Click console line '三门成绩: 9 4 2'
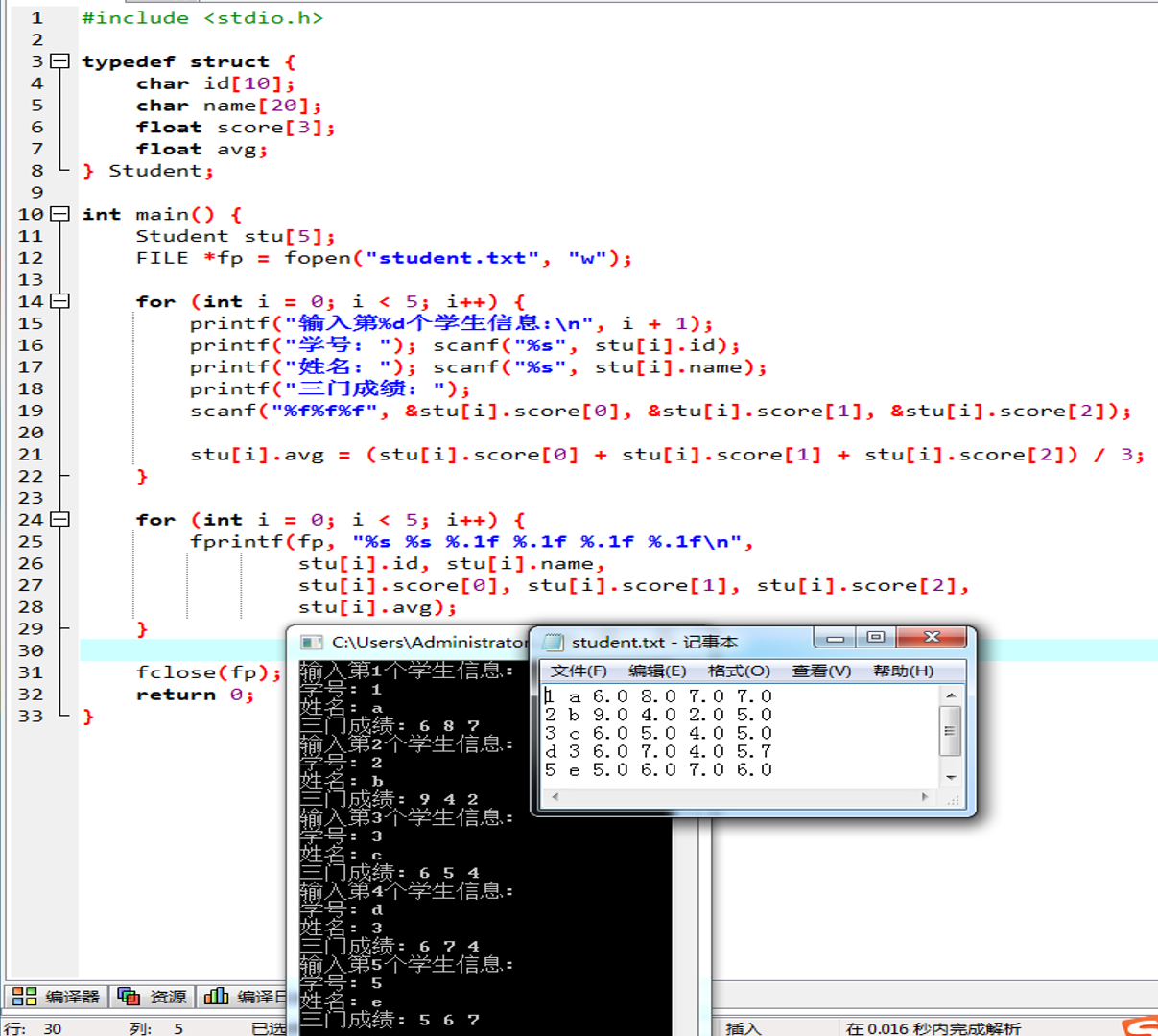Viewport: 1158px width, 1036px height. (x=390, y=799)
